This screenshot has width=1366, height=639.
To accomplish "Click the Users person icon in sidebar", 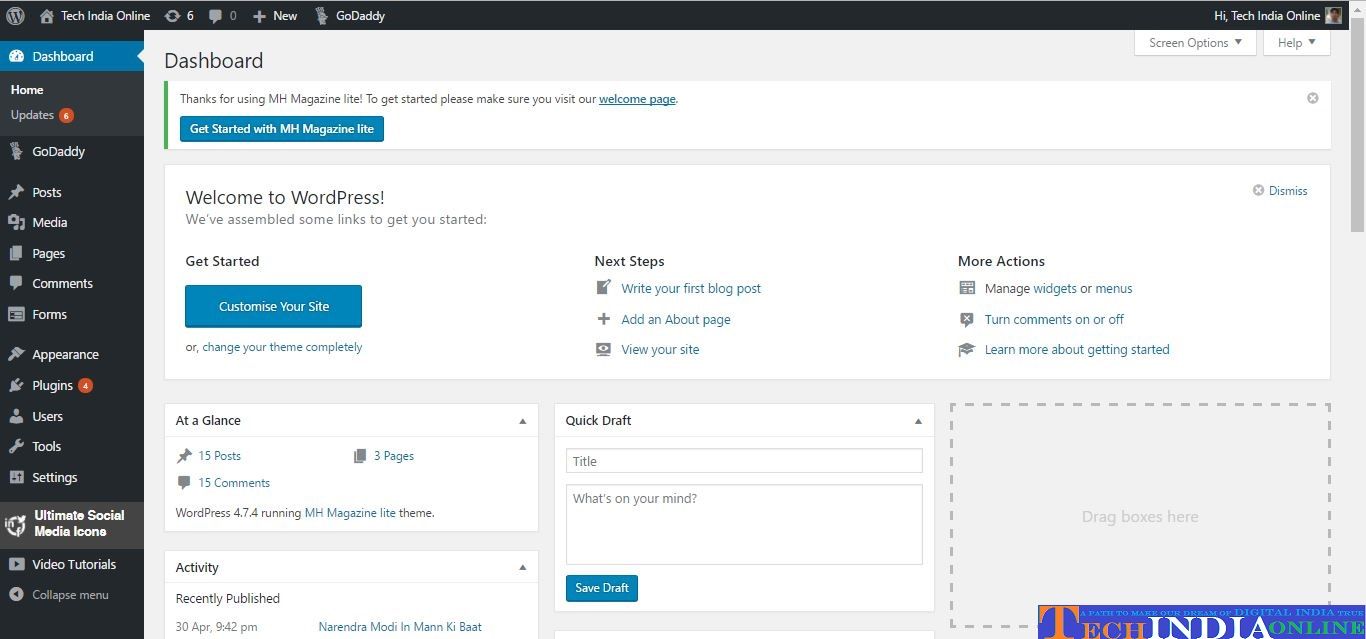I will pyautogui.click(x=16, y=416).
